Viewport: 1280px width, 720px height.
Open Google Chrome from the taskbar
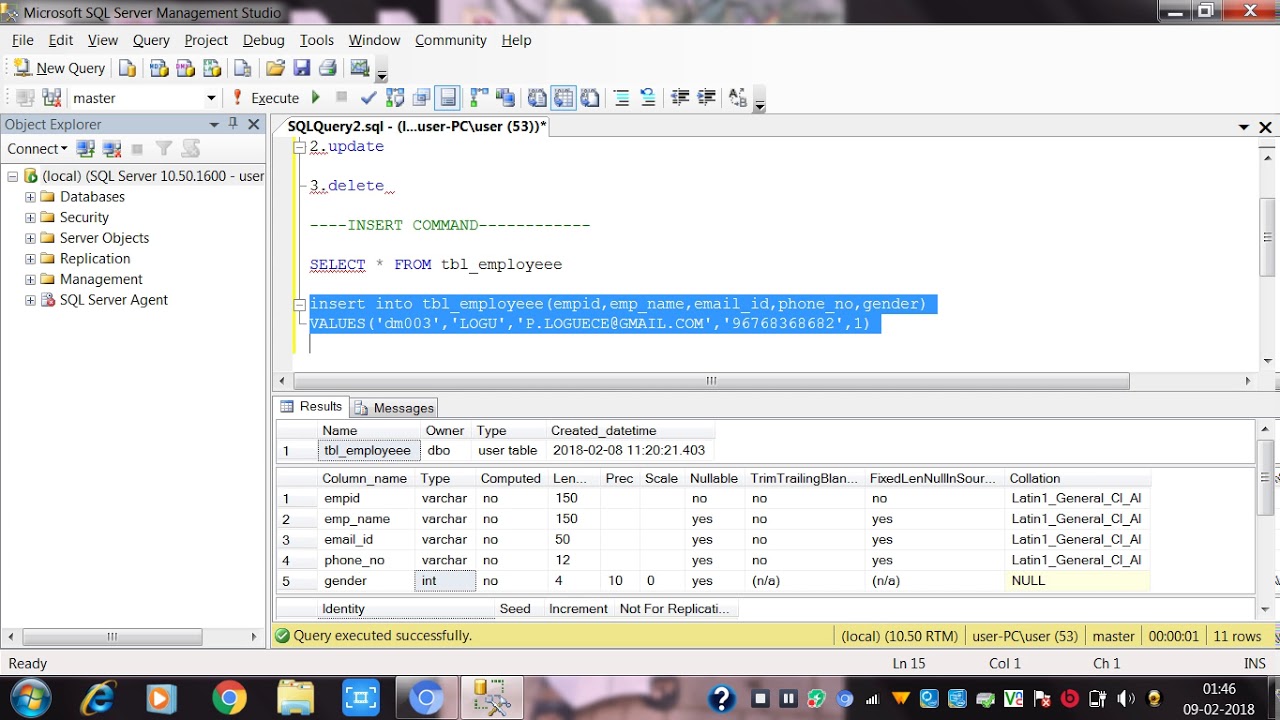(229, 698)
